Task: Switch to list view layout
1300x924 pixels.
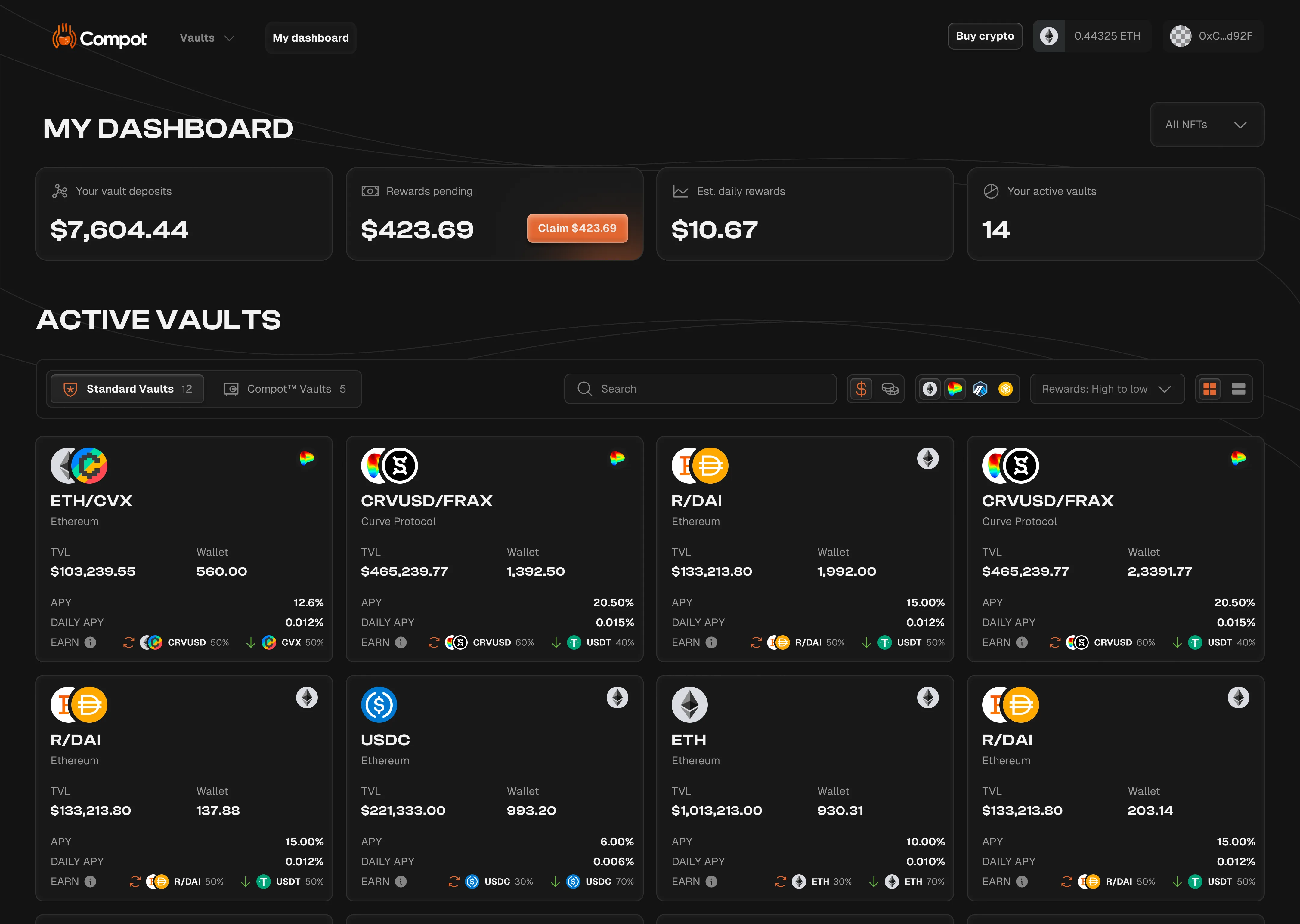Action: (1239, 389)
